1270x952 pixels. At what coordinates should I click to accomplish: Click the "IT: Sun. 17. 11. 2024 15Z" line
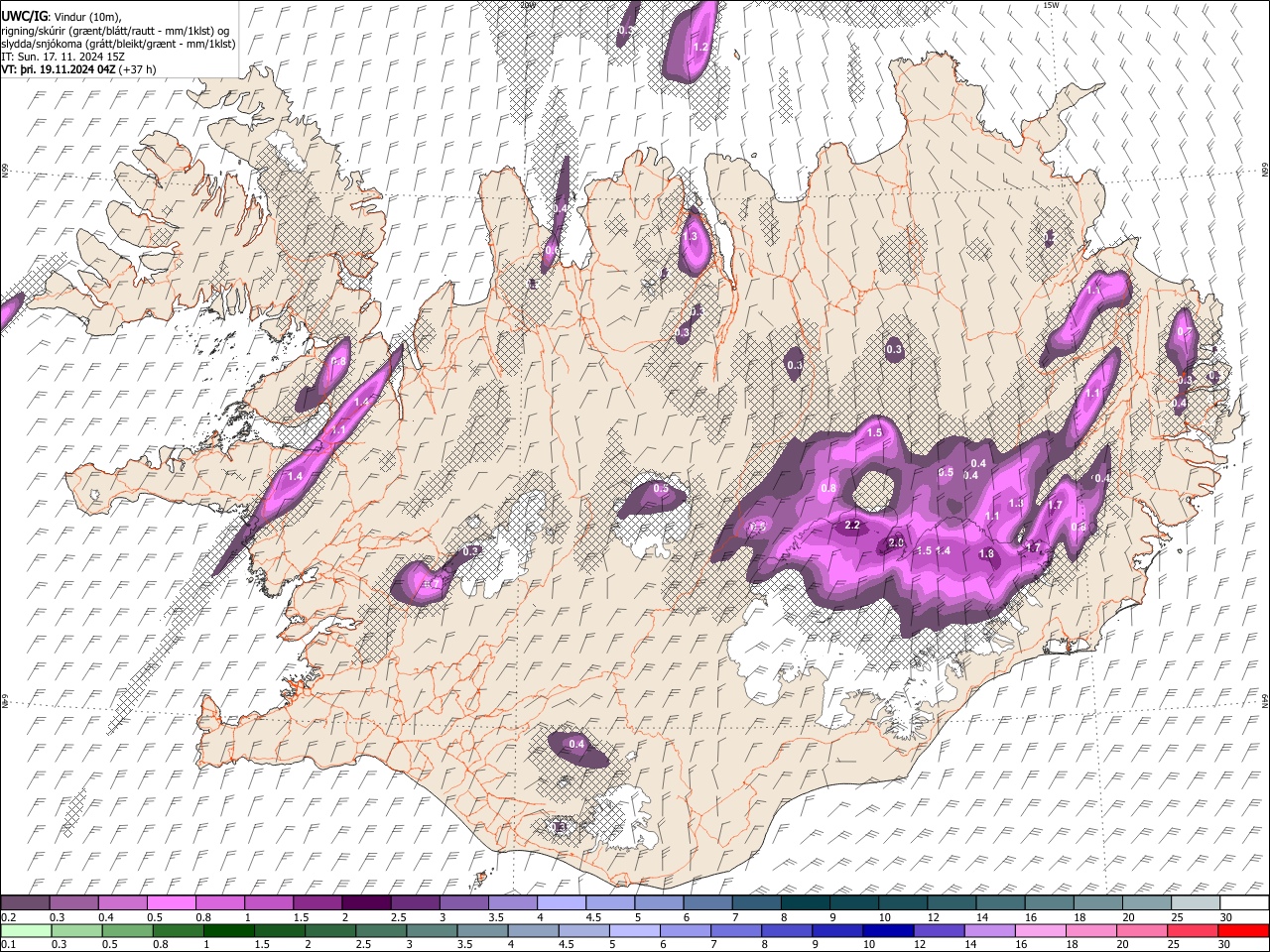click(x=63, y=57)
